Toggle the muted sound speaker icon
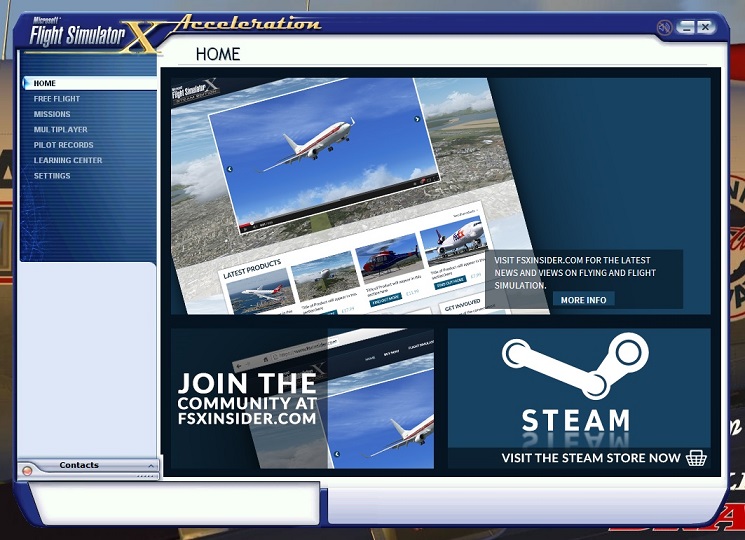Viewport: 745px width, 540px height. point(664,27)
